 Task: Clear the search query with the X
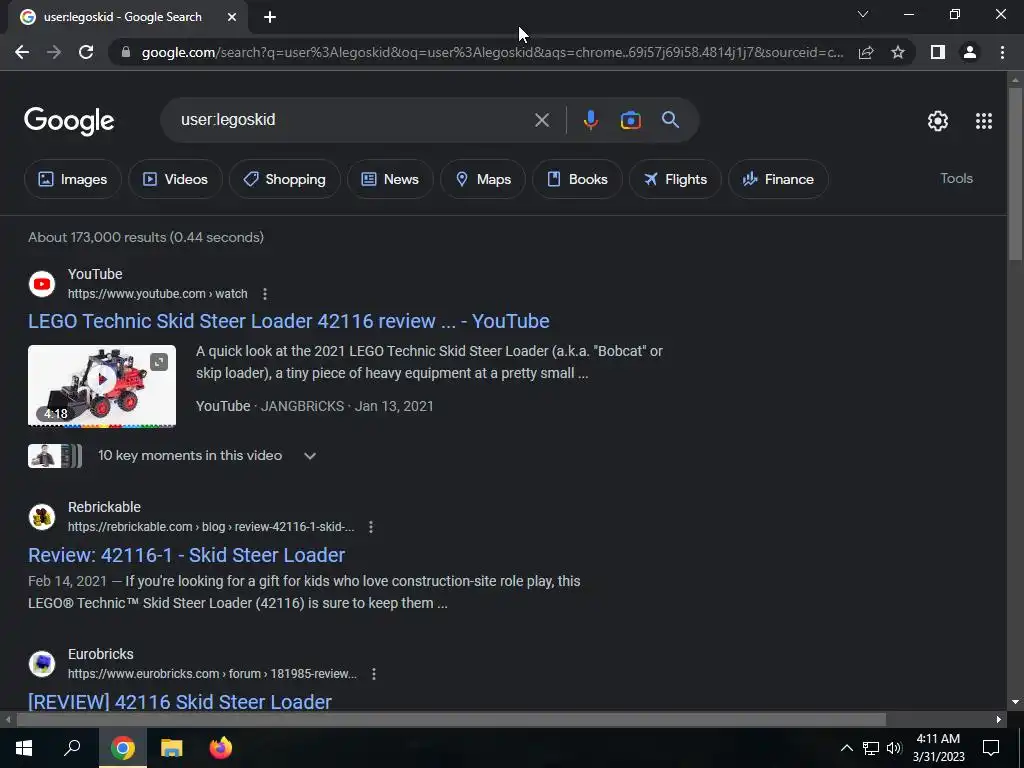[x=542, y=120]
